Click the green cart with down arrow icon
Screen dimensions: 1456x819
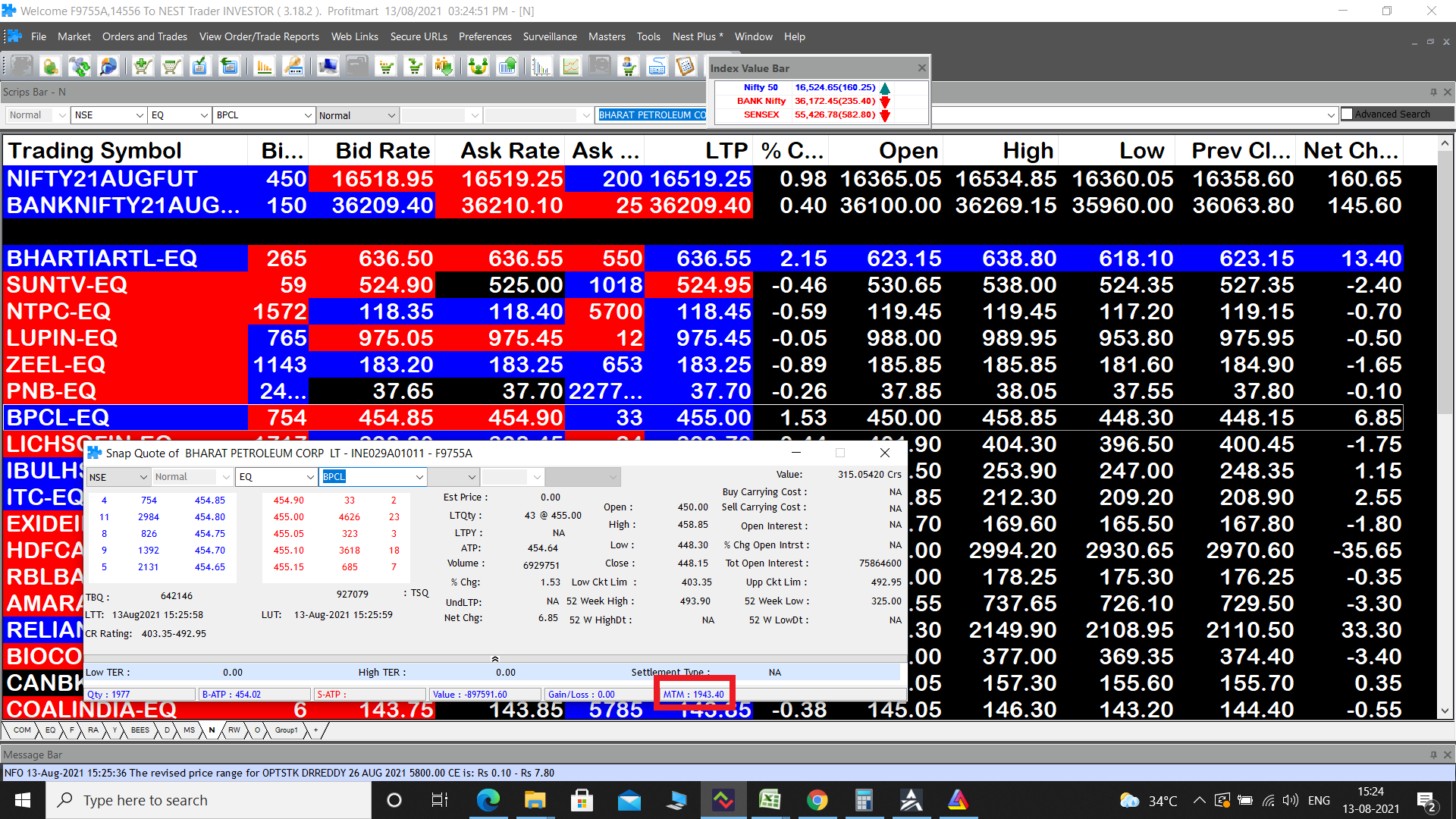[x=416, y=67]
